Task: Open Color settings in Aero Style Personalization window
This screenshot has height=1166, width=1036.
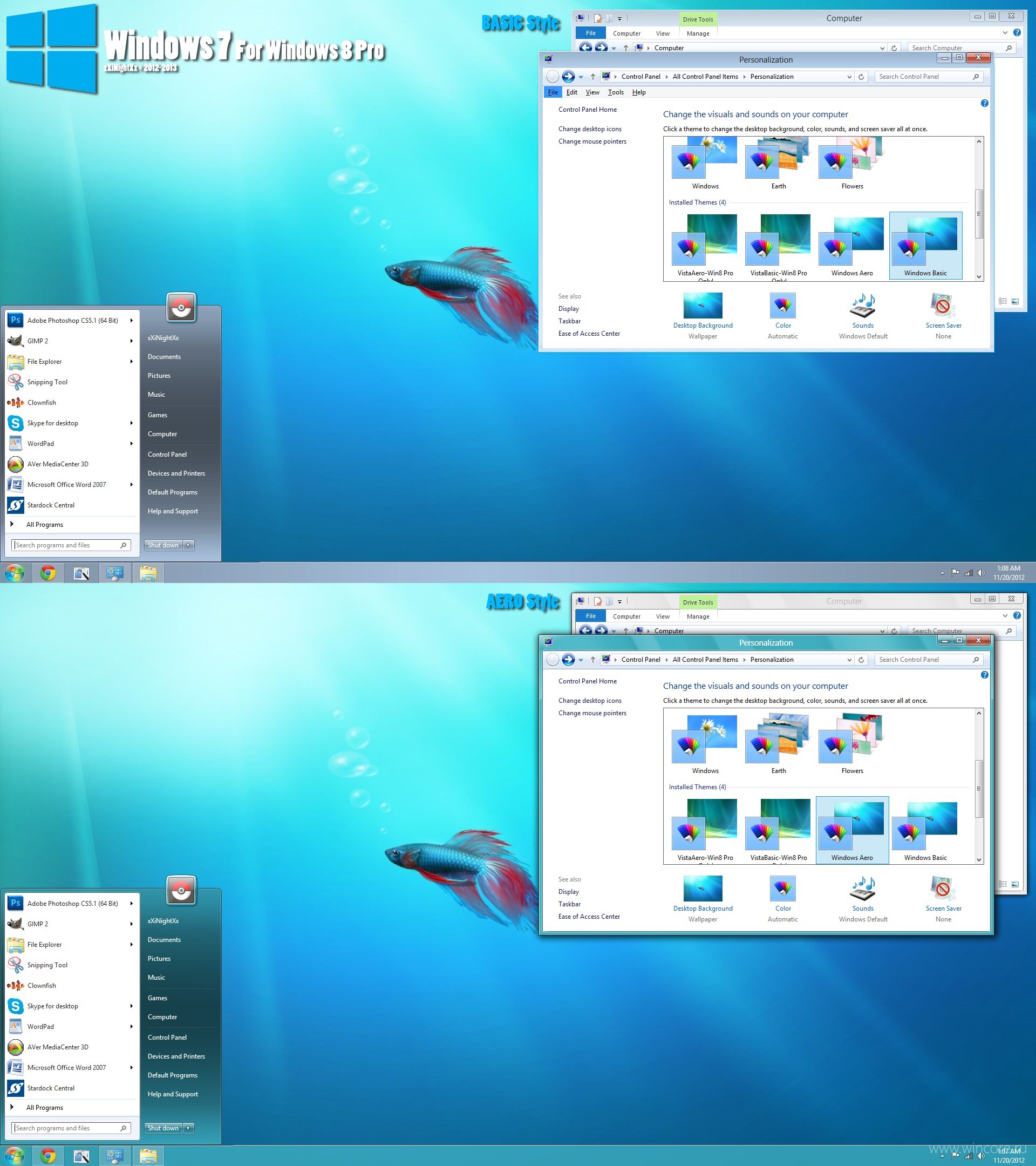Action: pos(783,899)
